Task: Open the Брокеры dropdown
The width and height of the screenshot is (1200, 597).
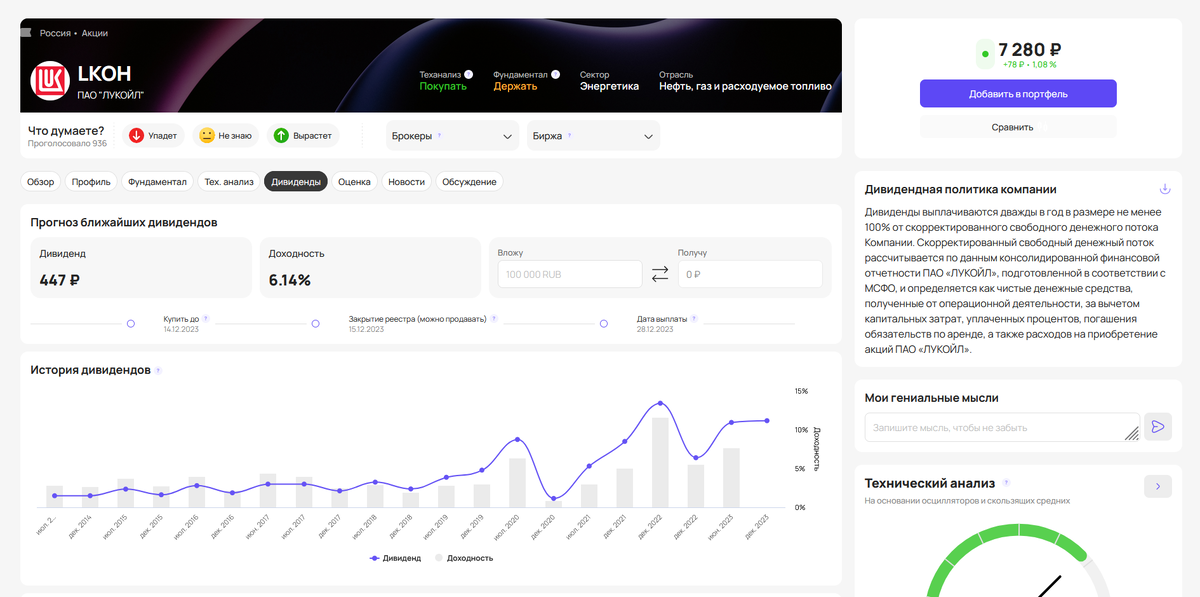Action: [x=452, y=136]
